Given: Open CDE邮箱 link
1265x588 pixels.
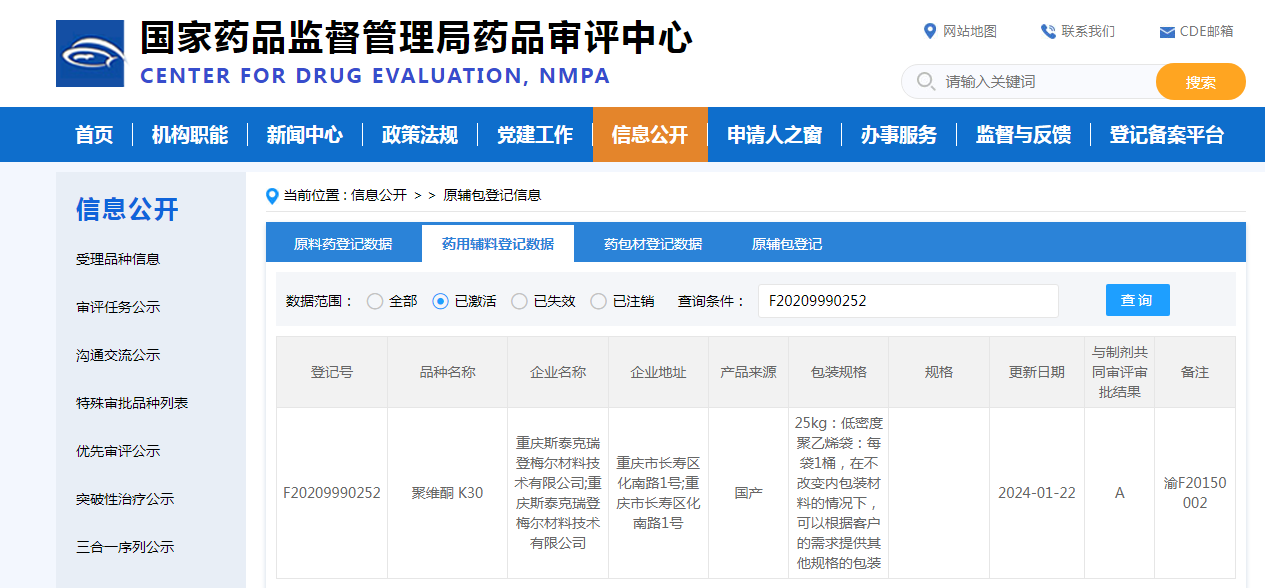Looking at the screenshot, I should point(1206,31).
